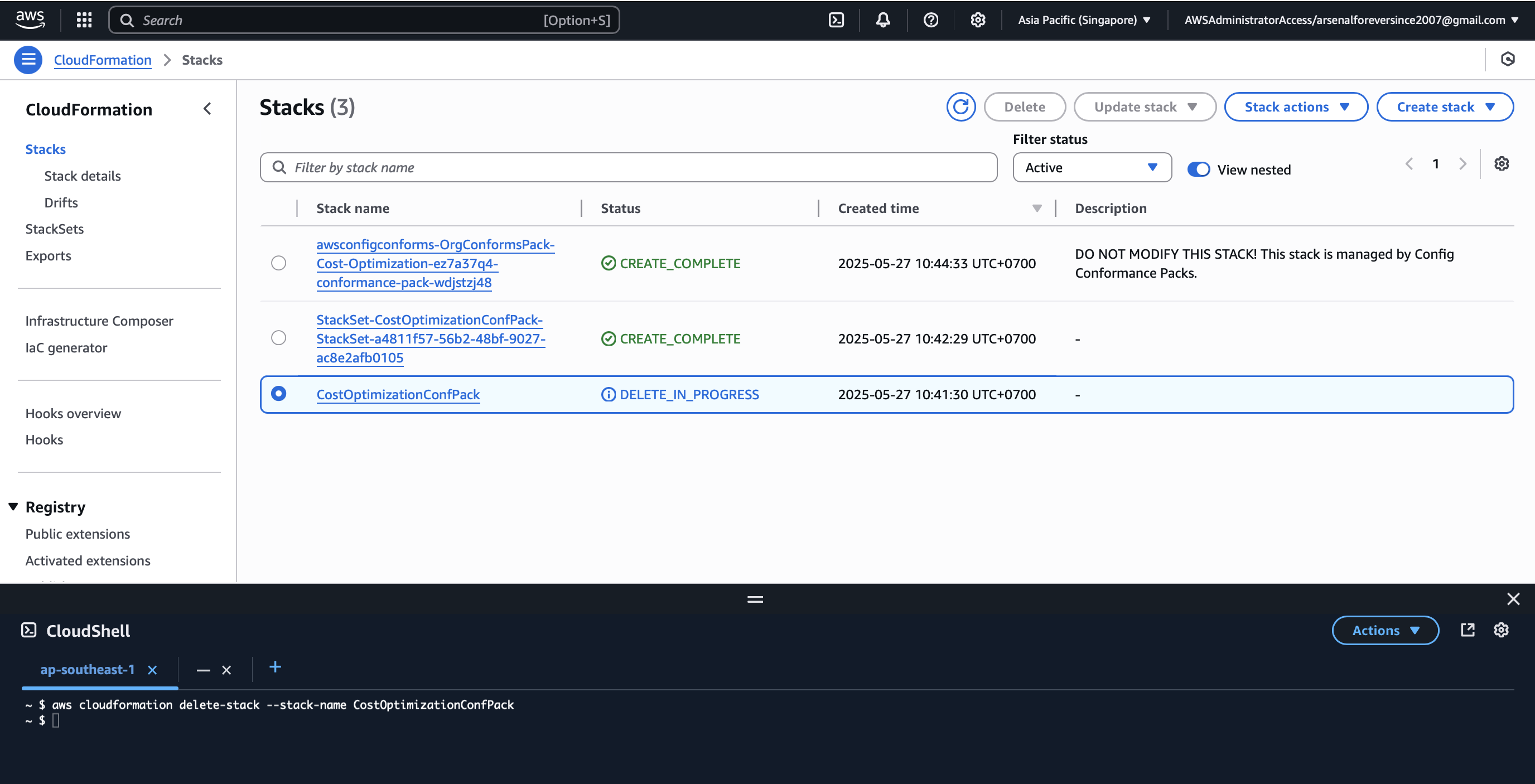Switch to the ap-southeast-1 CloudShell tab

[x=88, y=669]
